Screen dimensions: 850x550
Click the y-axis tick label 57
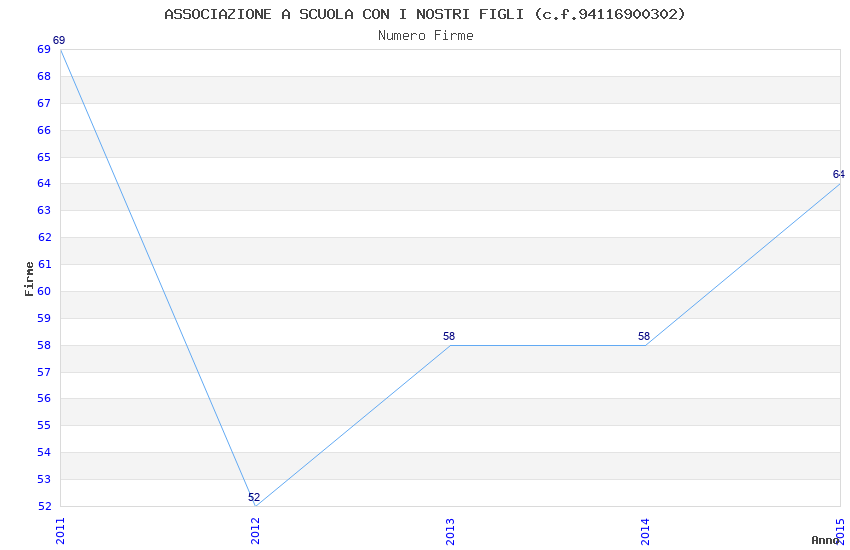point(44,372)
